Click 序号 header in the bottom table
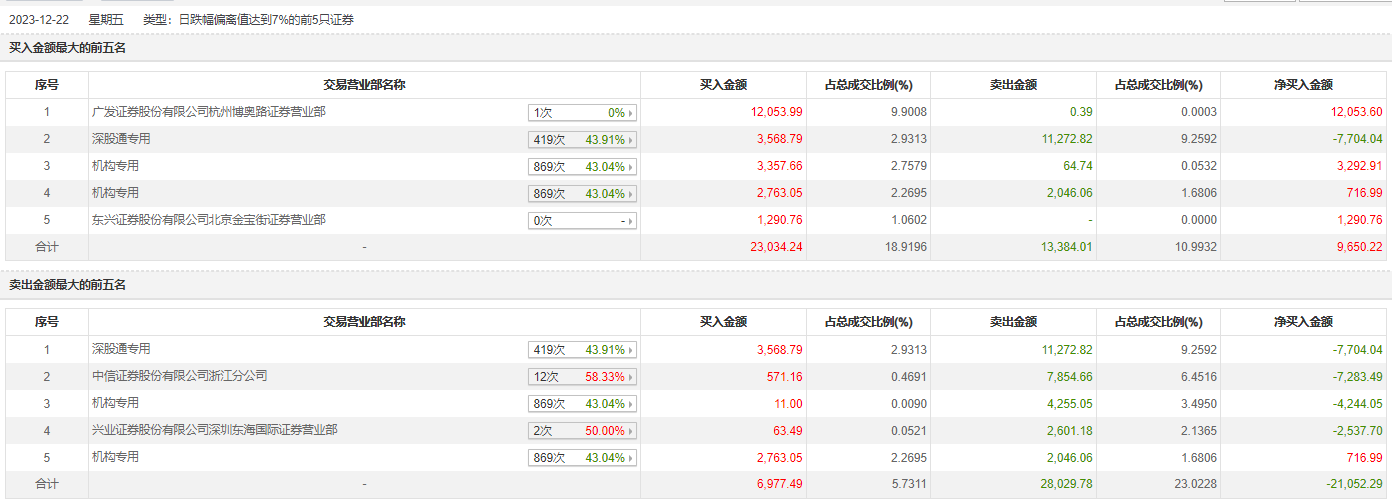This screenshot has height=504, width=1392. (47, 322)
